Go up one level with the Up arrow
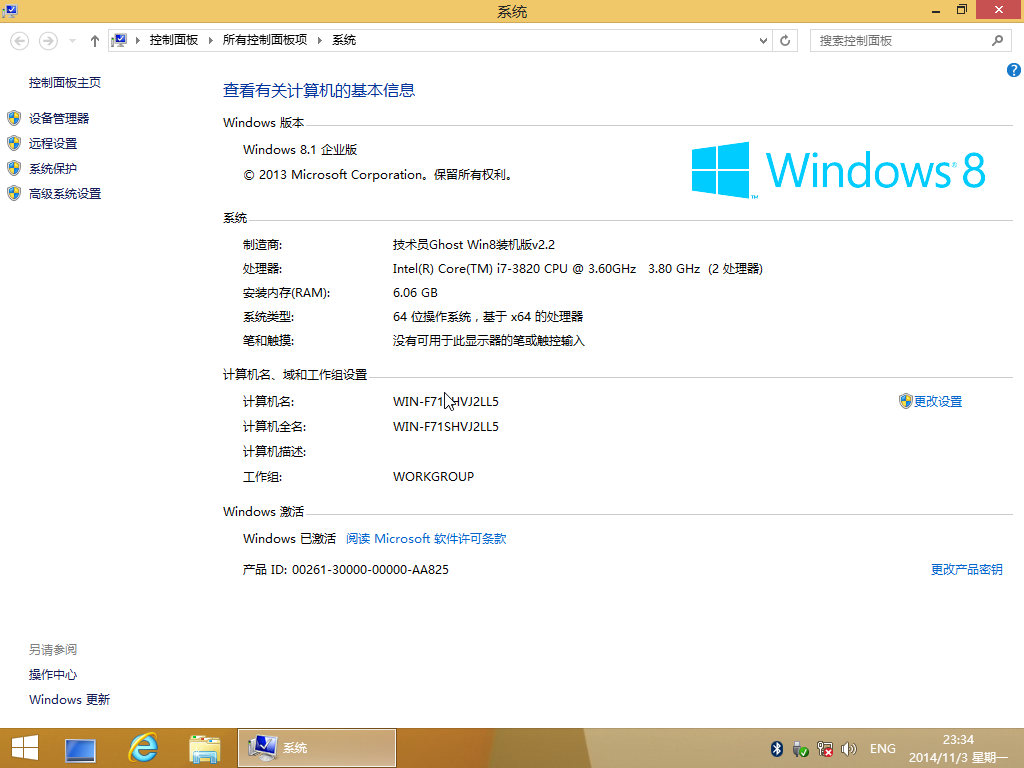The height and width of the screenshot is (768, 1024). click(95, 41)
